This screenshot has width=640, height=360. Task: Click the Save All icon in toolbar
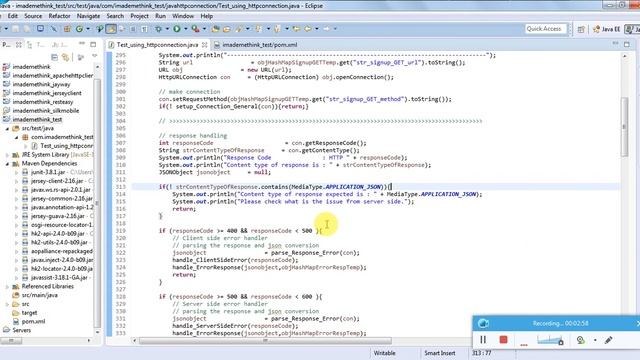pyautogui.click(x=27, y=29)
